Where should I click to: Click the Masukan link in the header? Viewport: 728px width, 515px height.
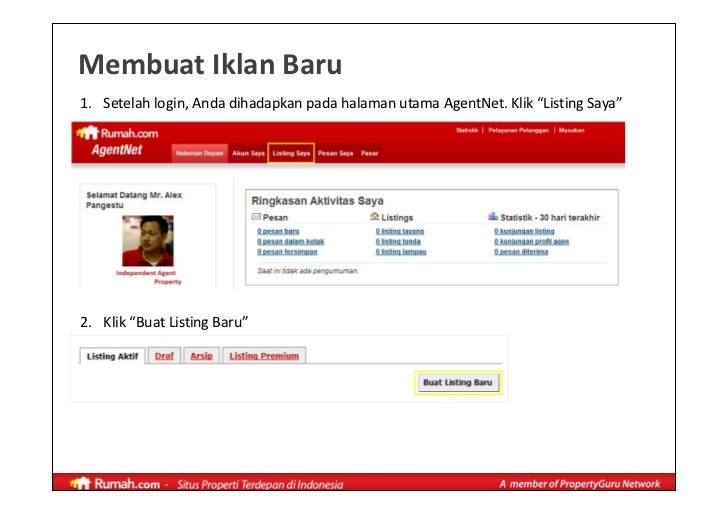[x=572, y=130]
